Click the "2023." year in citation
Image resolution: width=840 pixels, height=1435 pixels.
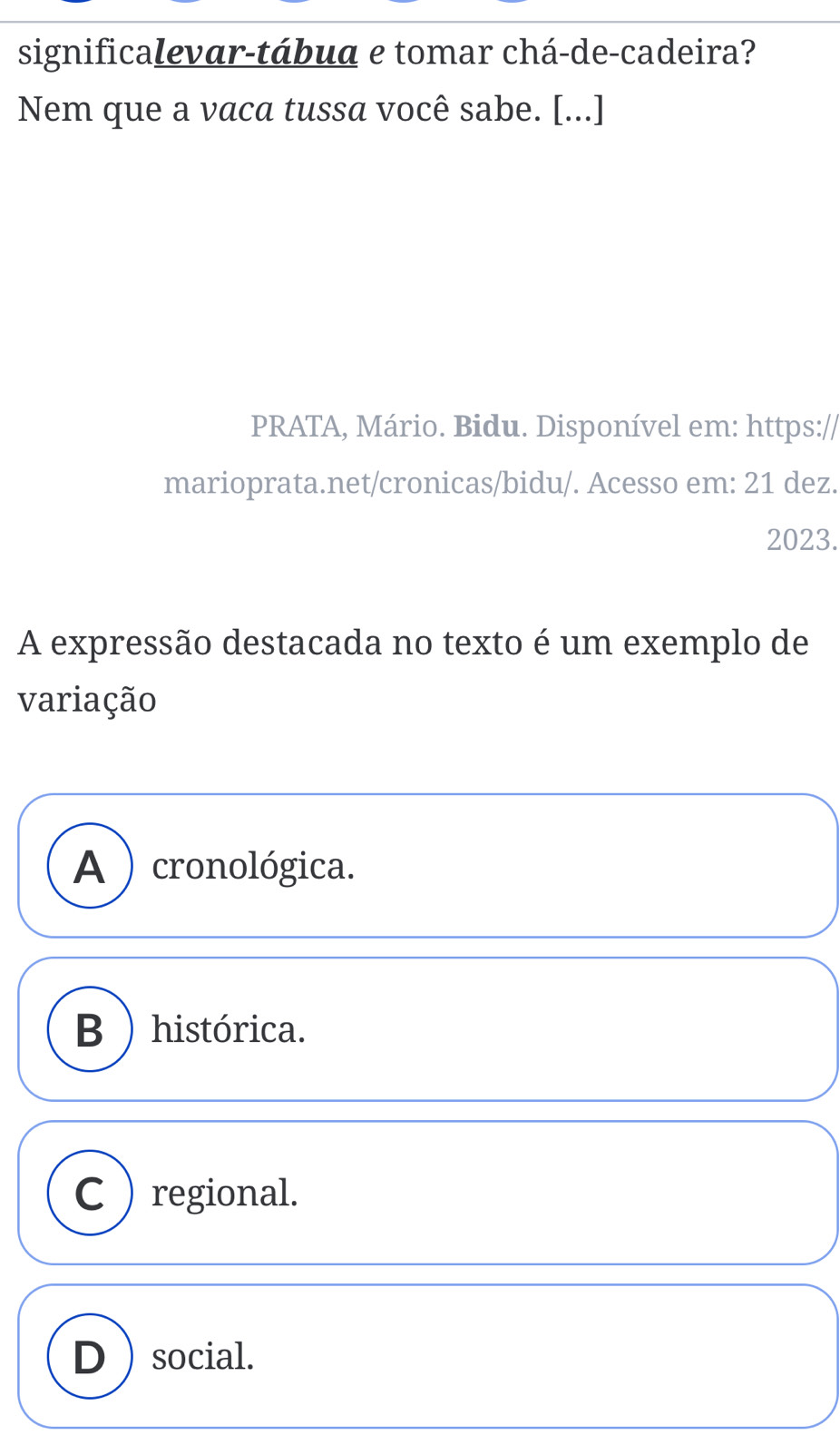coord(802,539)
